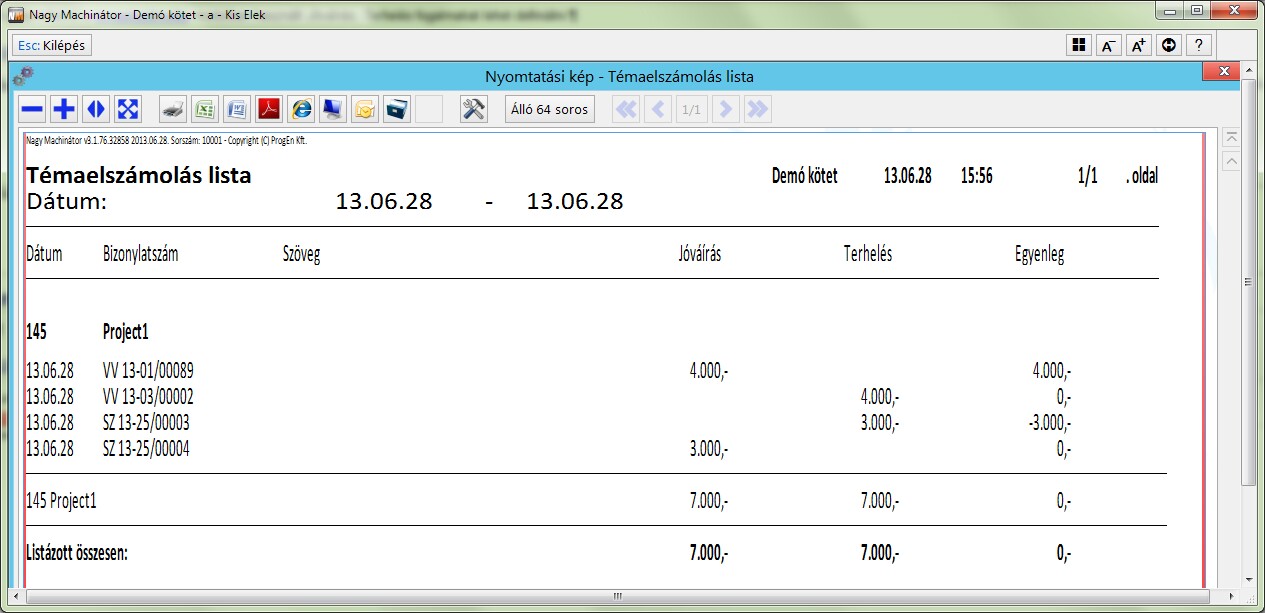Image resolution: width=1265 pixels, height=613 pixels.
Task: Click the monitor display icon
Action: 334,109
